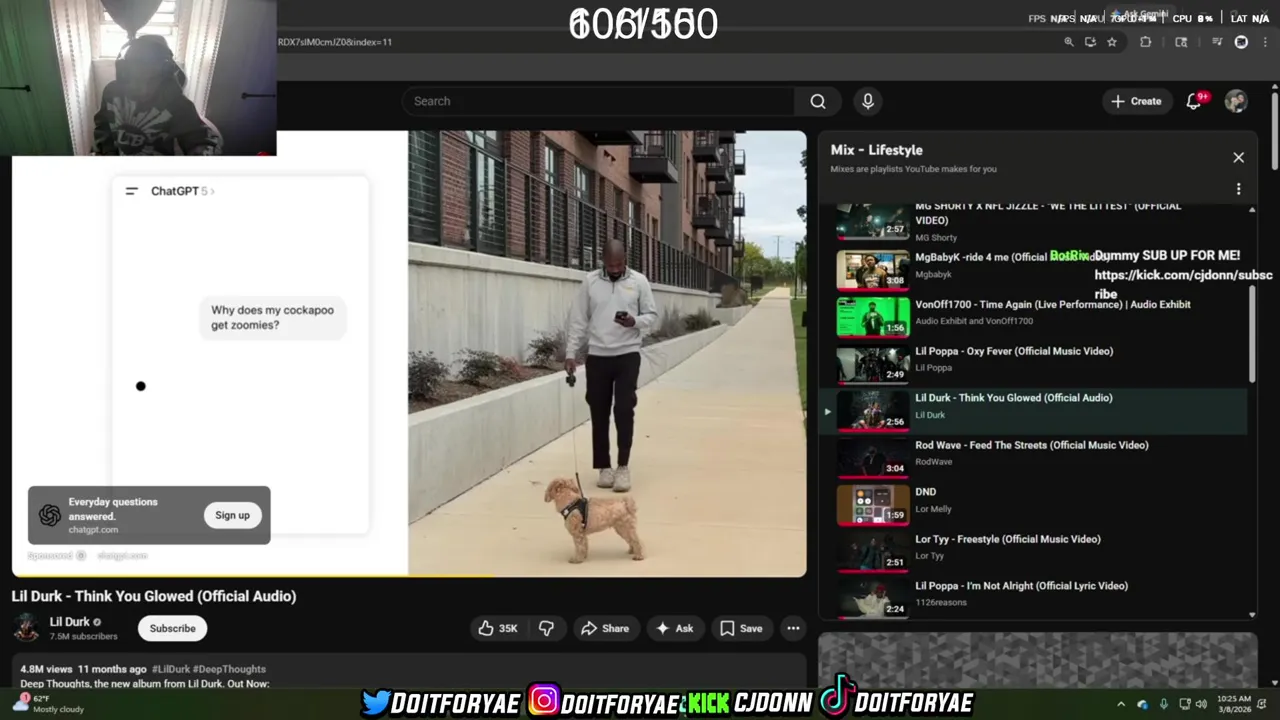Click Share button under video
Image resolution: width=1280 pixels, height=720 pixels.
[605, 628]
